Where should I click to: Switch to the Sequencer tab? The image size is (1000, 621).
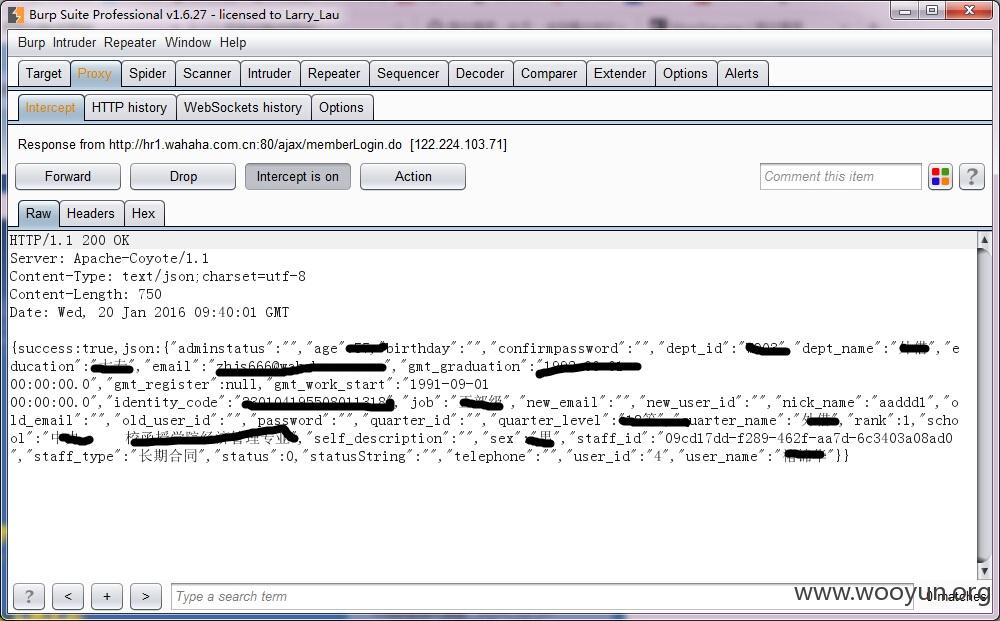pyautogui.click(x=408, y=73)
